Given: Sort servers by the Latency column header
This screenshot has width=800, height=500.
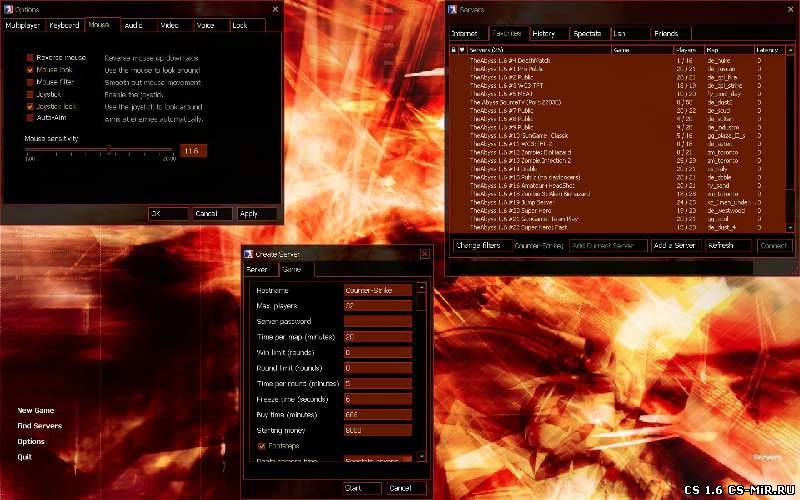Looking at the screenshot, I should click(769, 50).
